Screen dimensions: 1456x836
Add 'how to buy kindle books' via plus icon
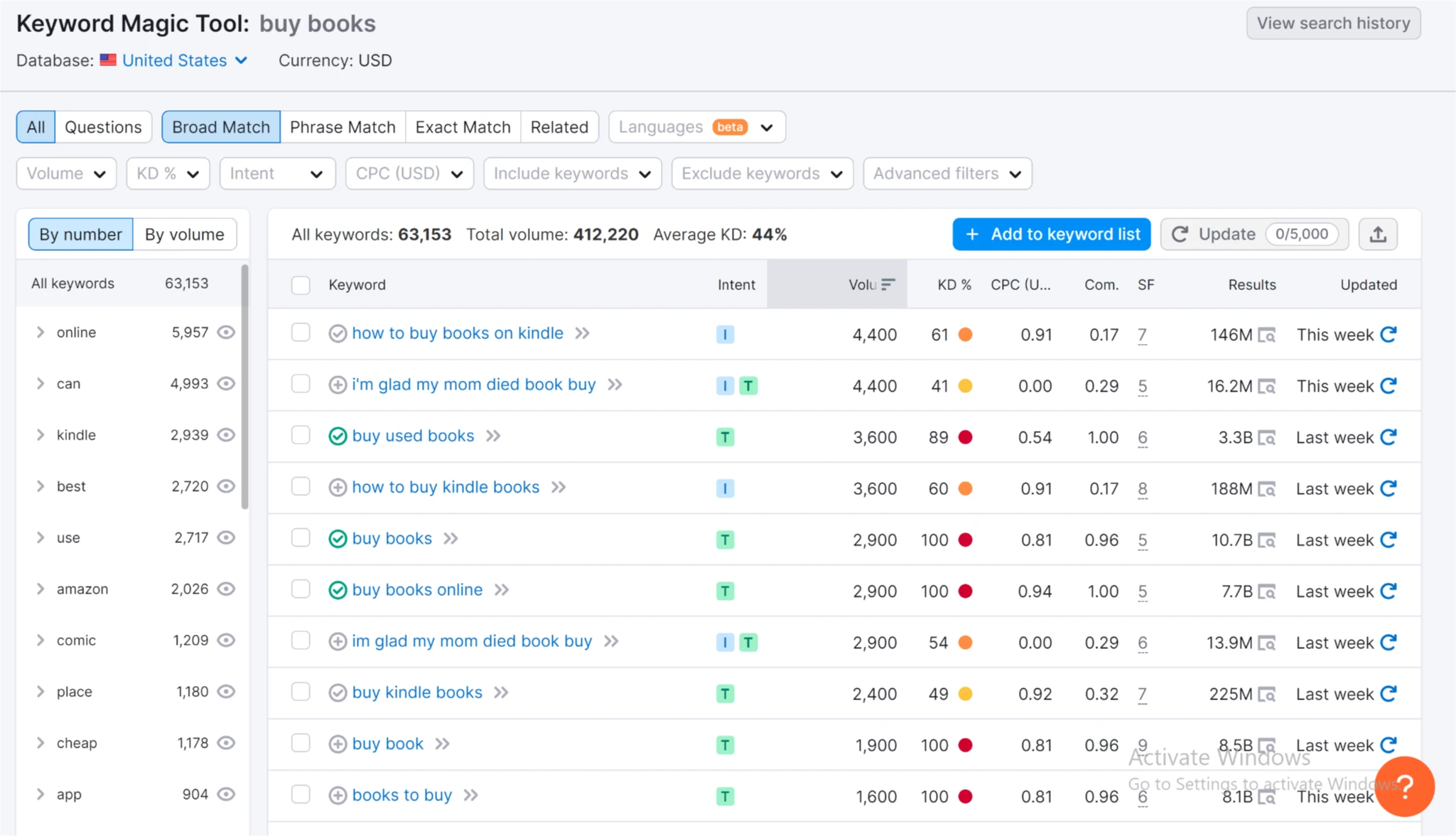coord(338,488)
